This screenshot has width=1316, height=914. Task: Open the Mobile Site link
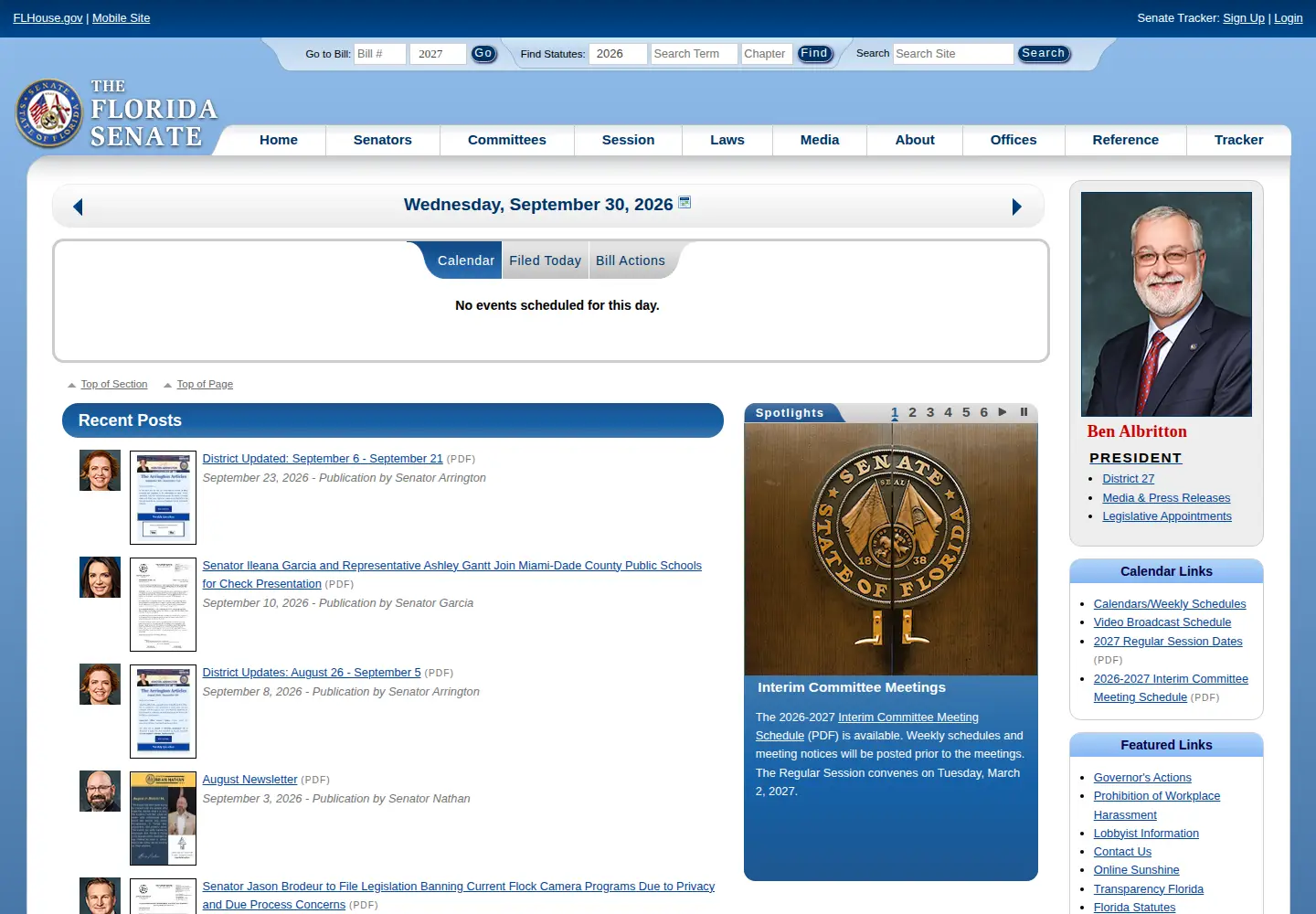(121, 18)
